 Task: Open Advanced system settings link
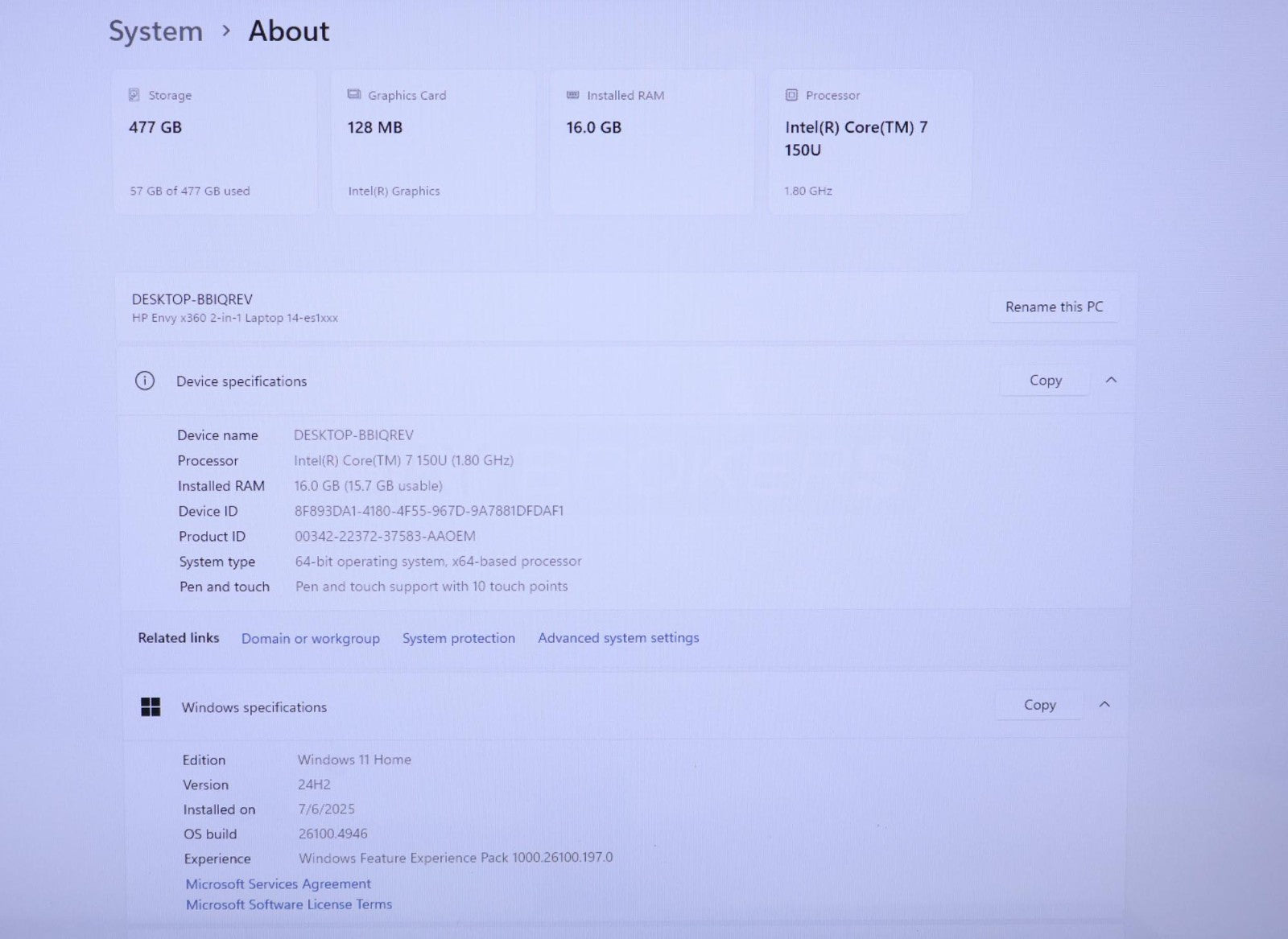coord(618,638)
